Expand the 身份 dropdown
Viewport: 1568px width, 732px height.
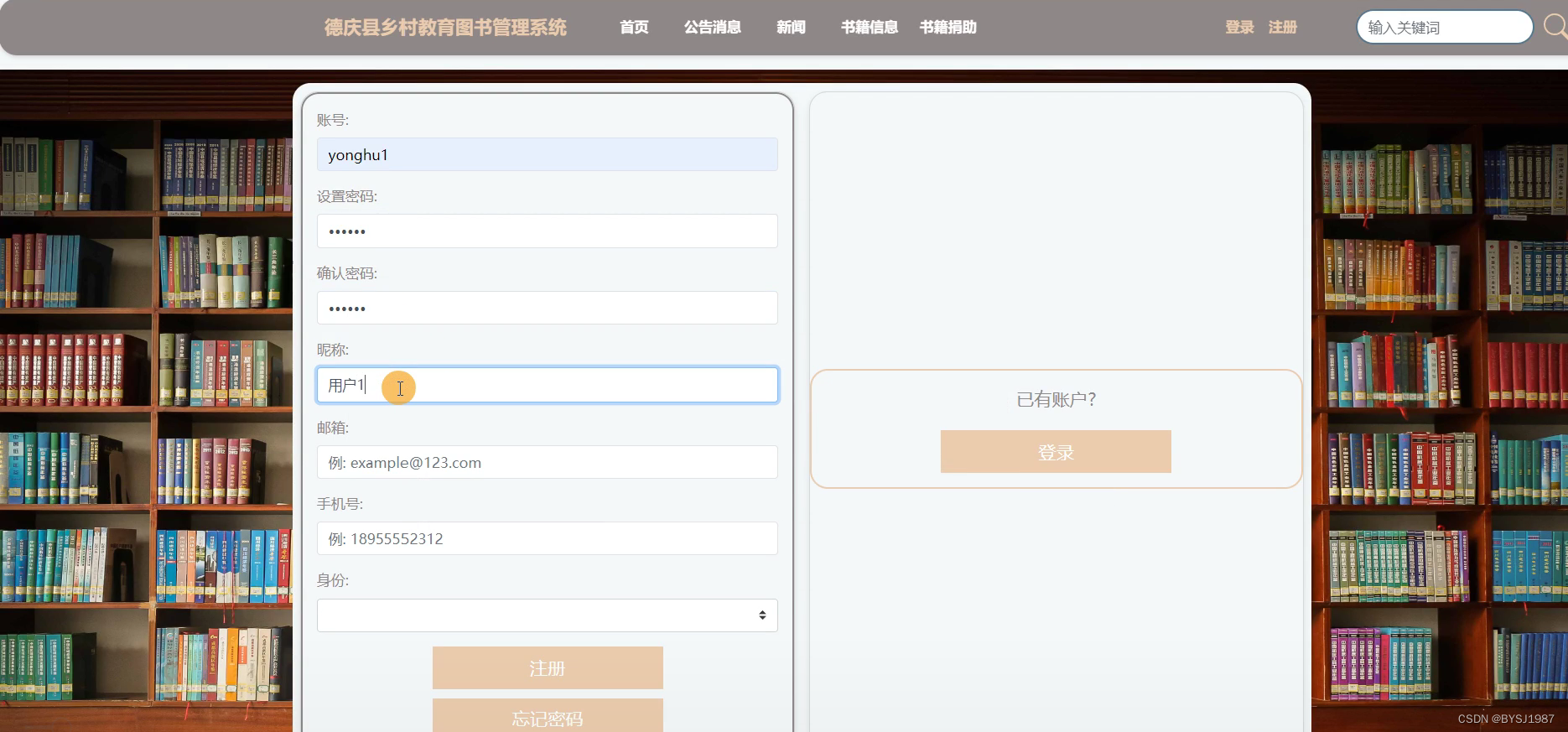tap(548, 615)
